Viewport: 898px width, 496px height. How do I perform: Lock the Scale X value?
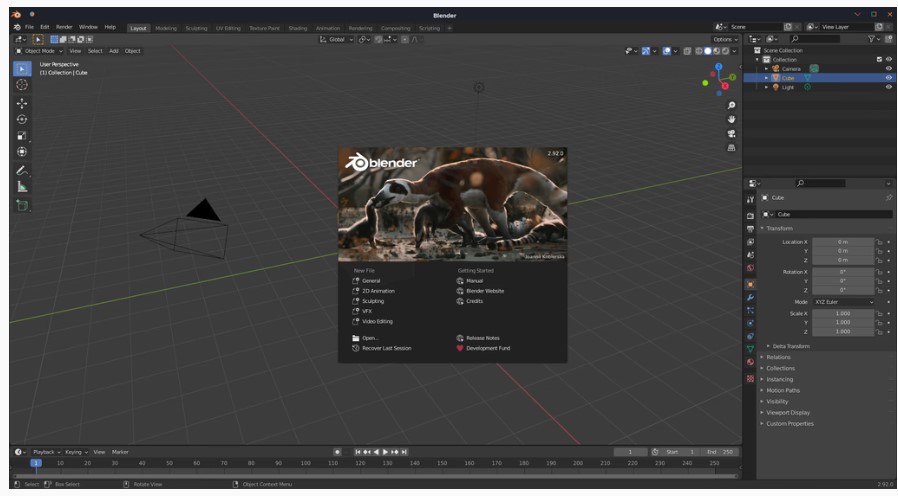tap(879, 314)
